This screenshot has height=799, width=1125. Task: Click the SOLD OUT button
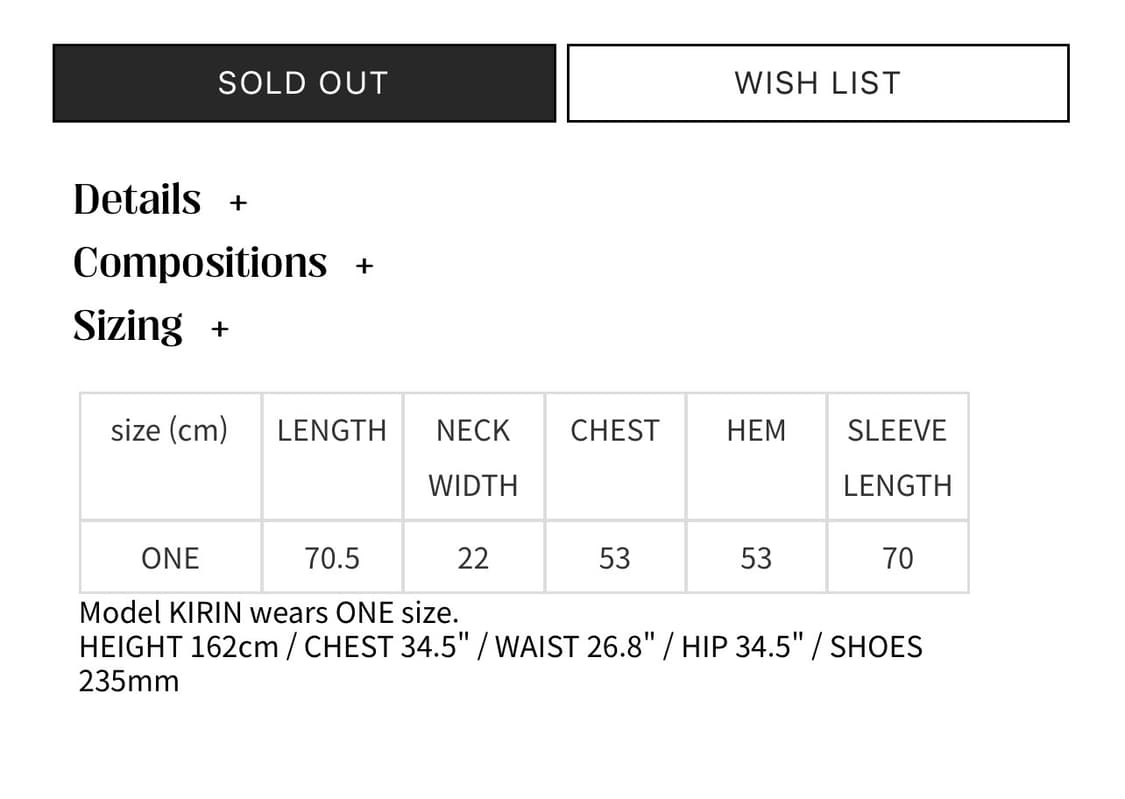point(303,83)
